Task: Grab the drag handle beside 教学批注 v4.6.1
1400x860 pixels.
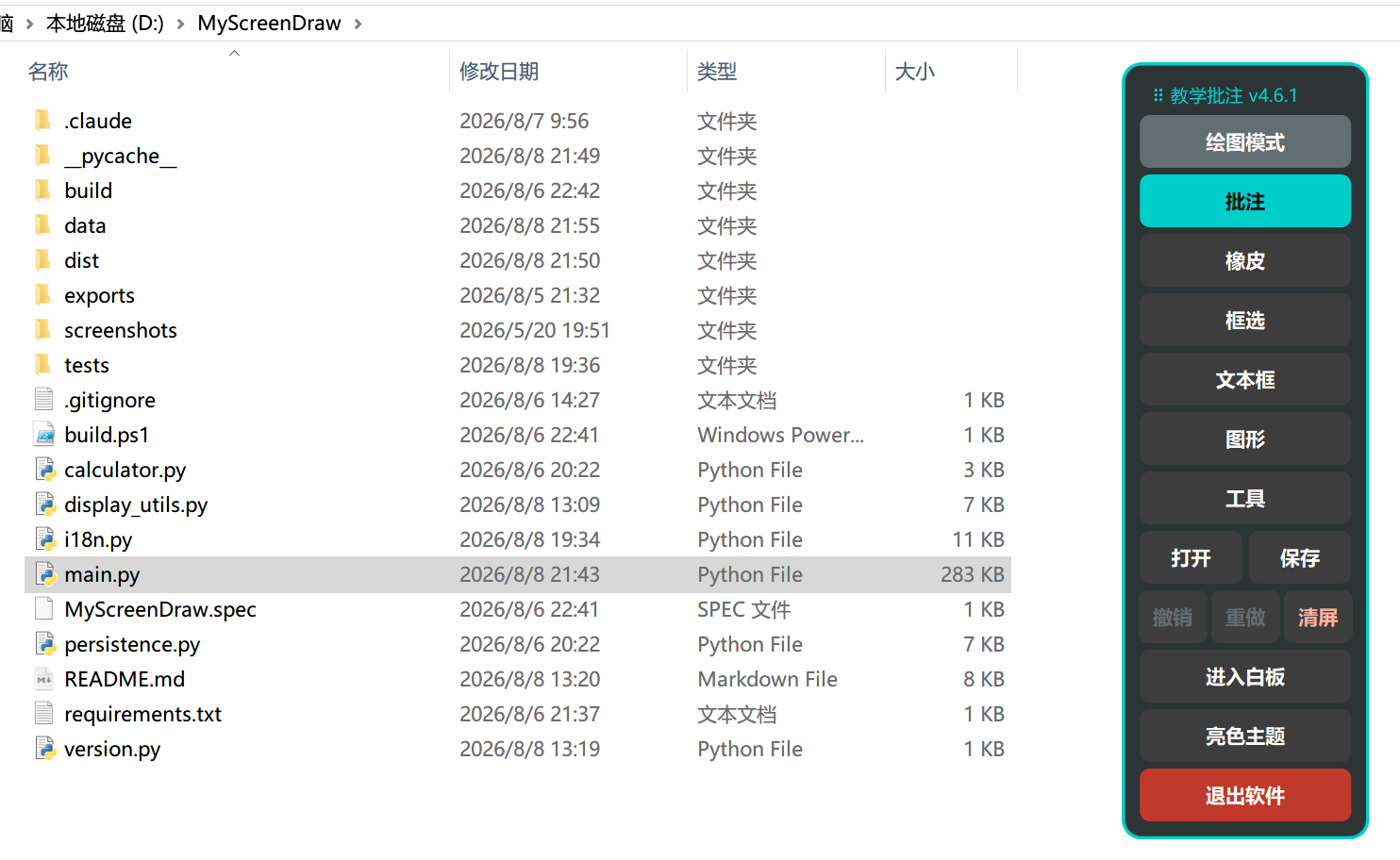Action: click(1158, 95)
